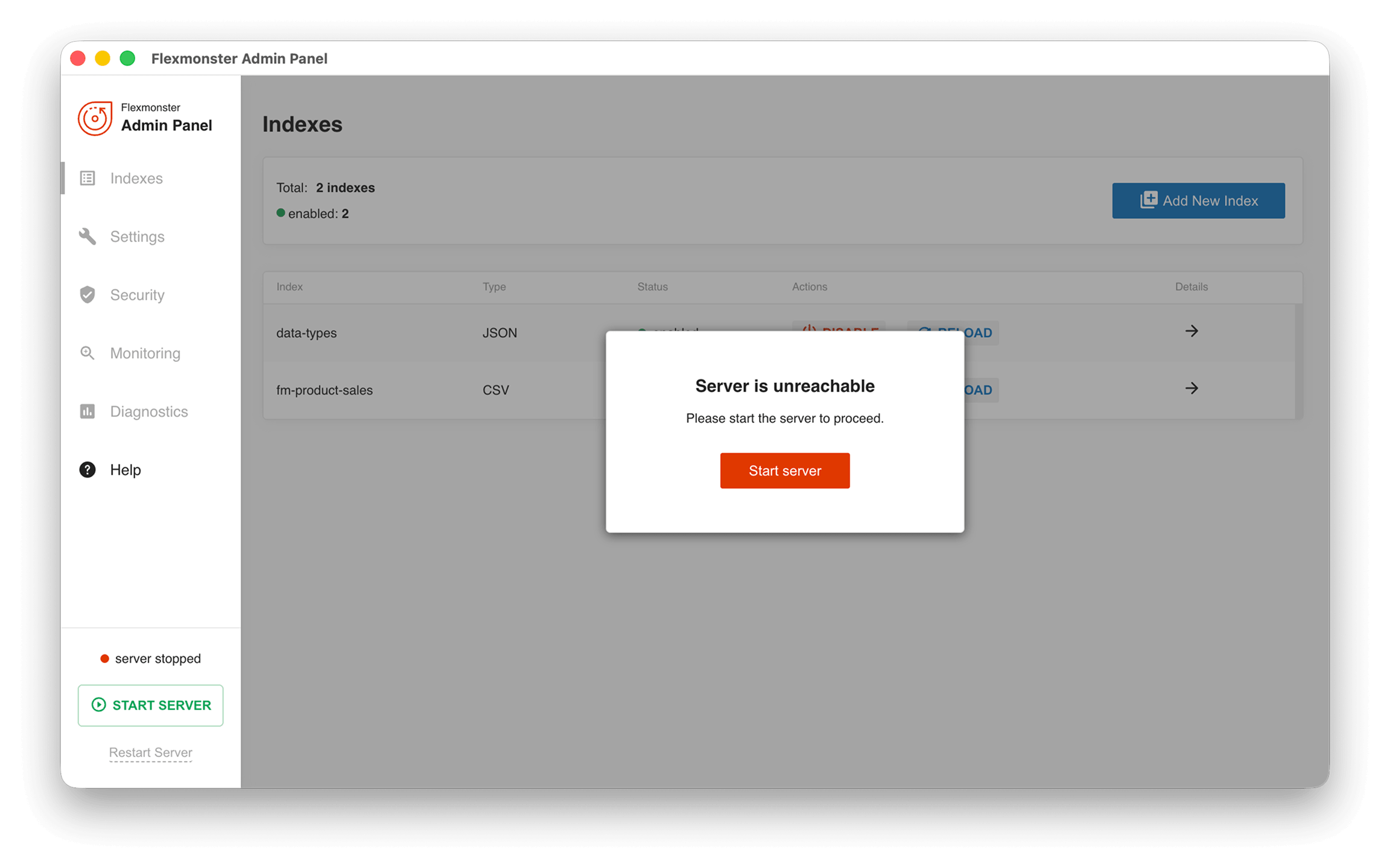Click the Add New Index button
This screenshot has height=868, width=1390.
coord(1198,200)
